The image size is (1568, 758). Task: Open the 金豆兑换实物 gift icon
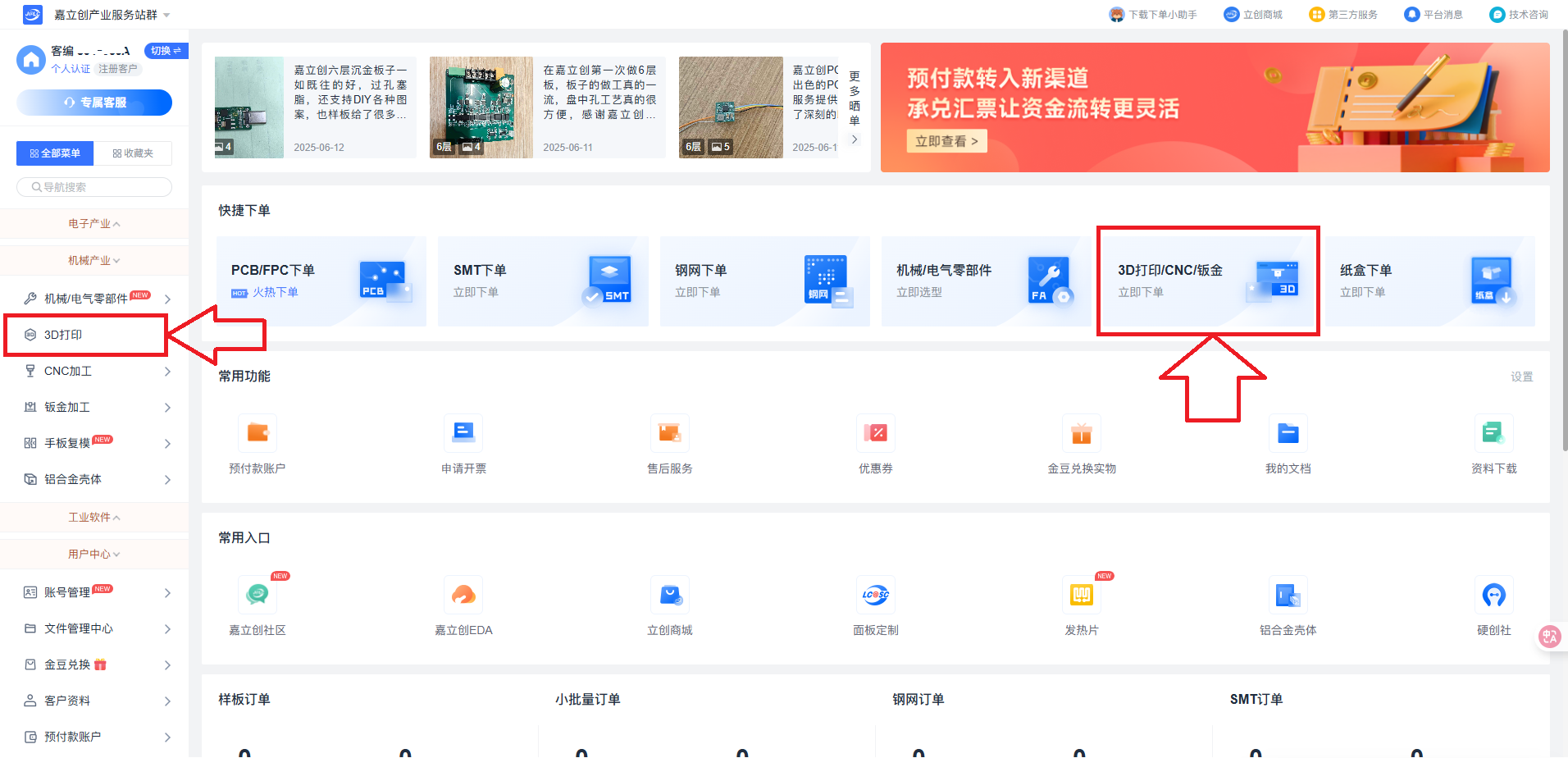pos(1082,433)
